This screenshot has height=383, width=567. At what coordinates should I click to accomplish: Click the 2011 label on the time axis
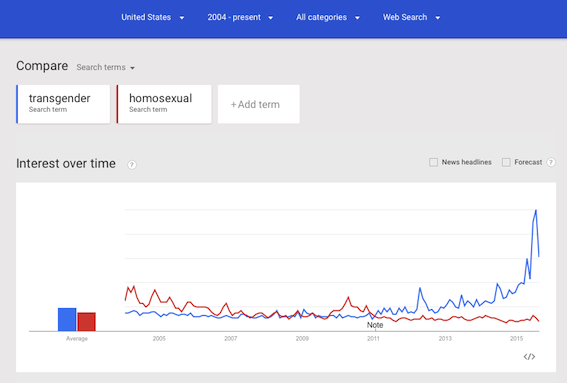click(x=374, y=339)
